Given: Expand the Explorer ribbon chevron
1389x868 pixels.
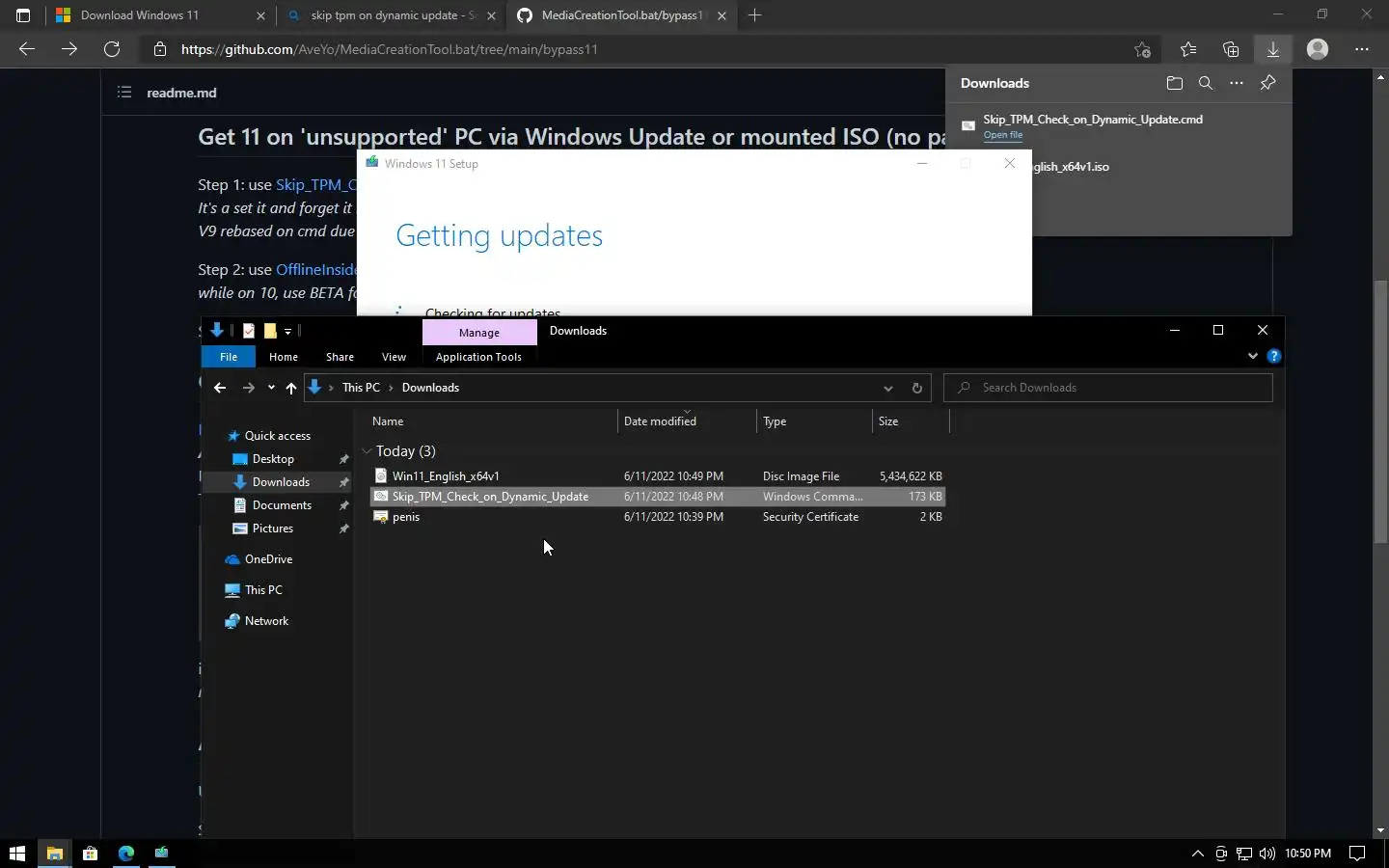Looking at the screenshot, I should pos(1253,356).
